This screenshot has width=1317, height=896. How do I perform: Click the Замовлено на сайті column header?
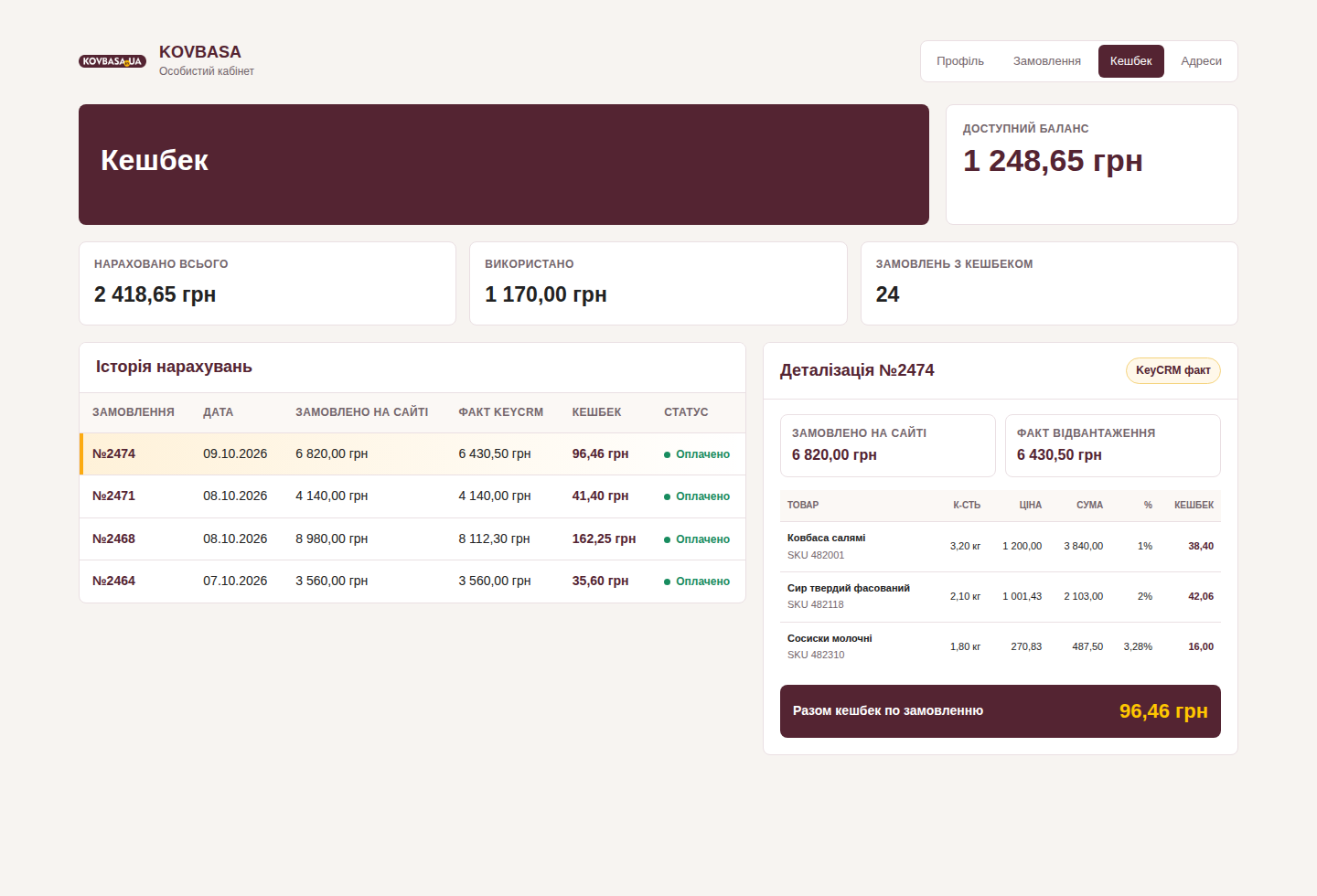(361, 412)
